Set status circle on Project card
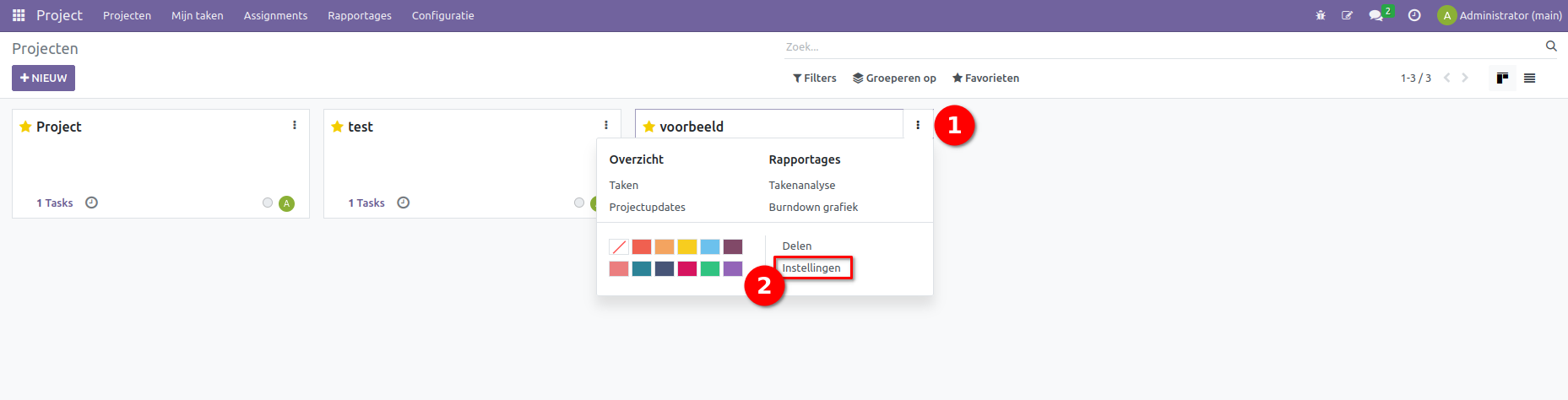 coord(268,203)
